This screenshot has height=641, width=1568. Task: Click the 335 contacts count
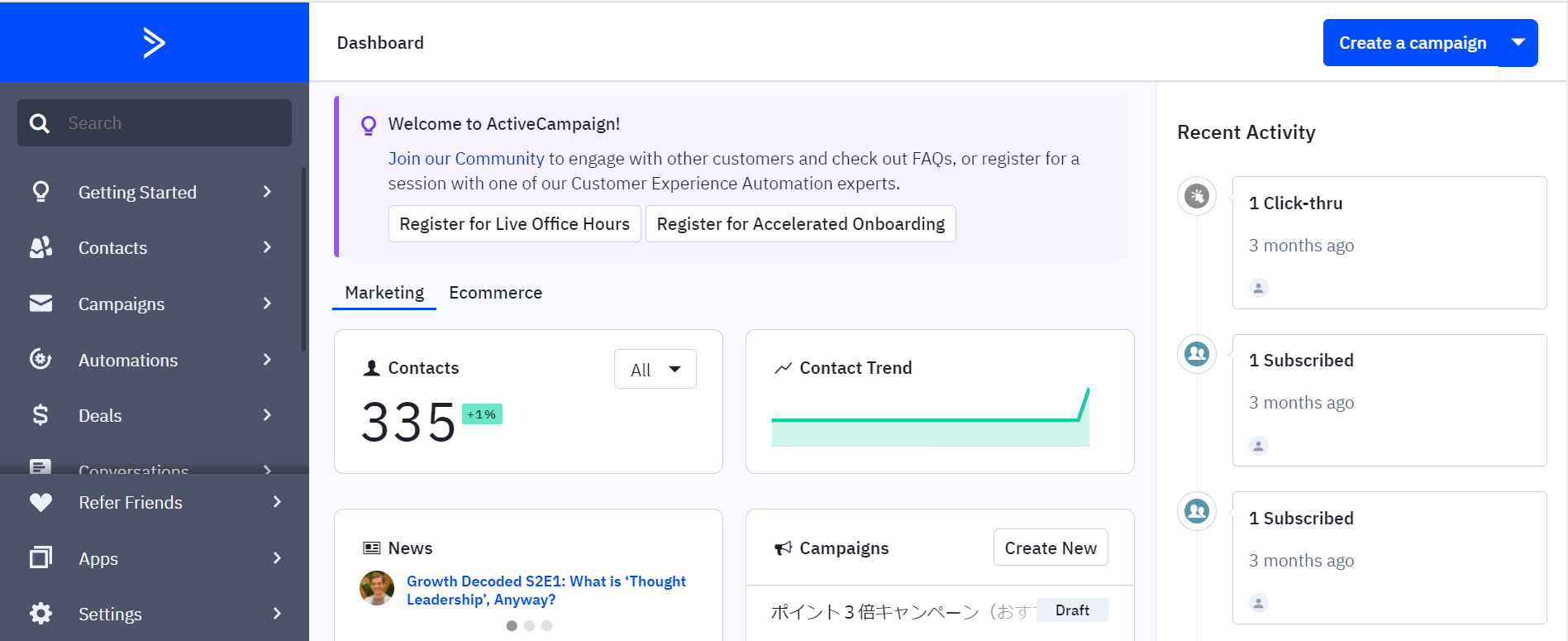(409, 423)
